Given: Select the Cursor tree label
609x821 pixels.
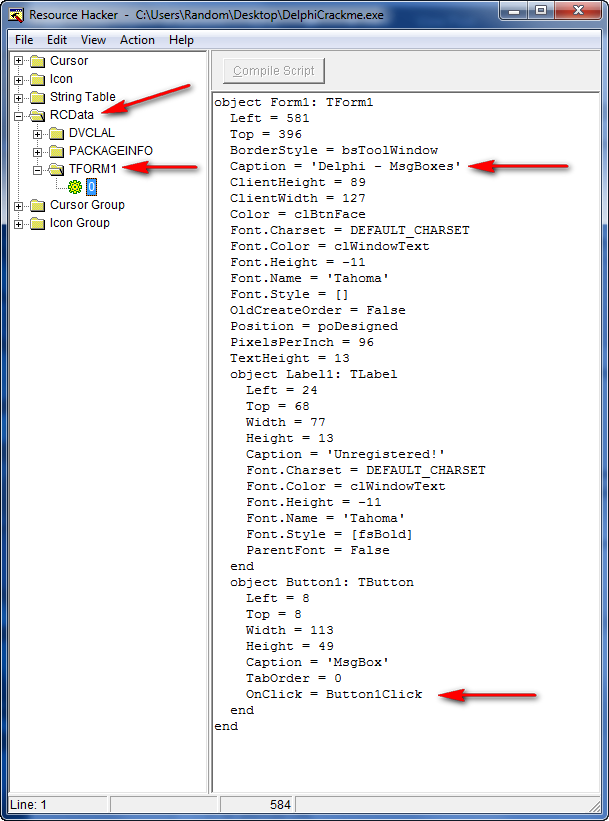Looking at the screenshot, I should (x=69, y=61).
